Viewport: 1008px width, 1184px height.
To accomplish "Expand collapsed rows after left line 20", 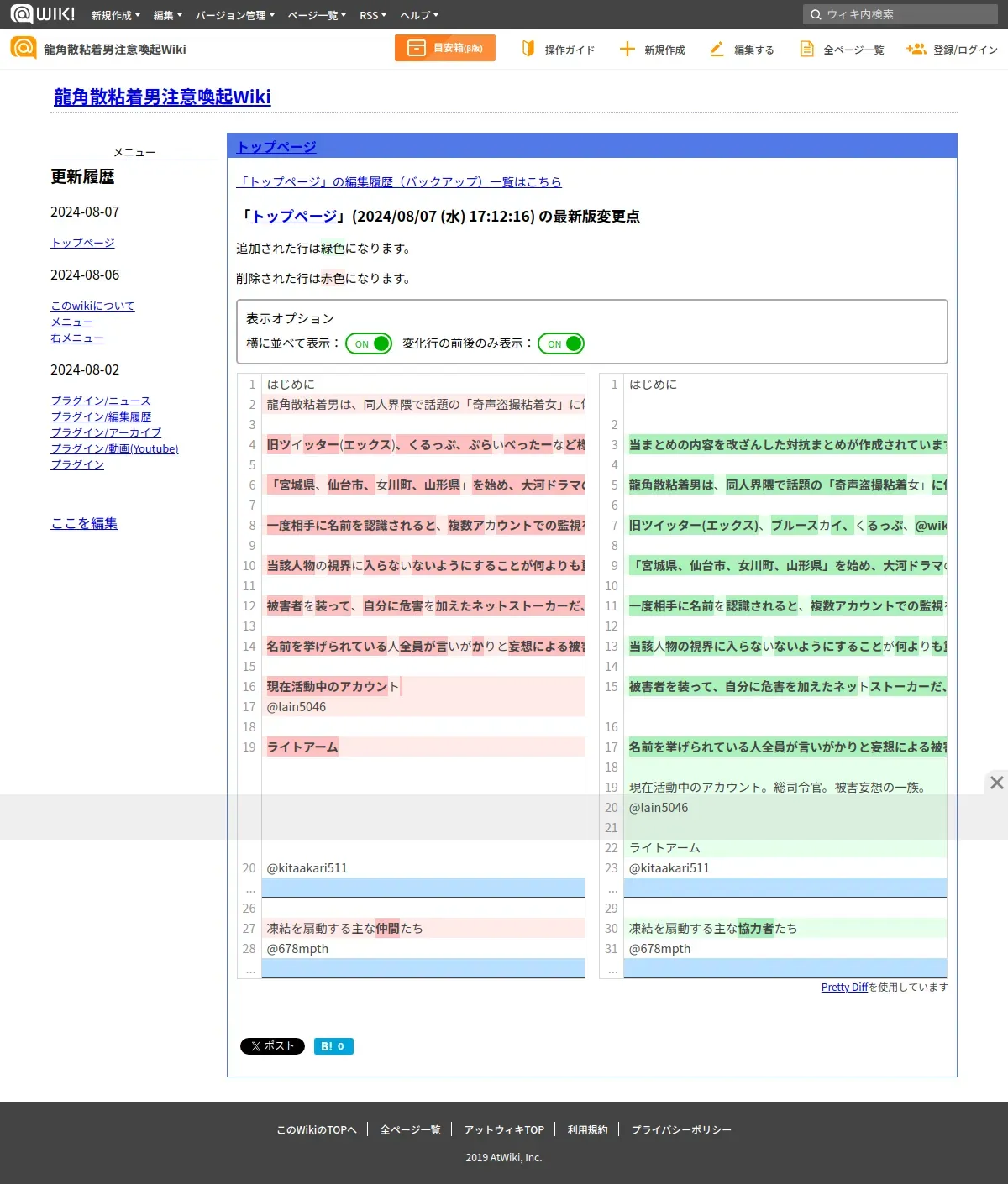I will [423, 888].
